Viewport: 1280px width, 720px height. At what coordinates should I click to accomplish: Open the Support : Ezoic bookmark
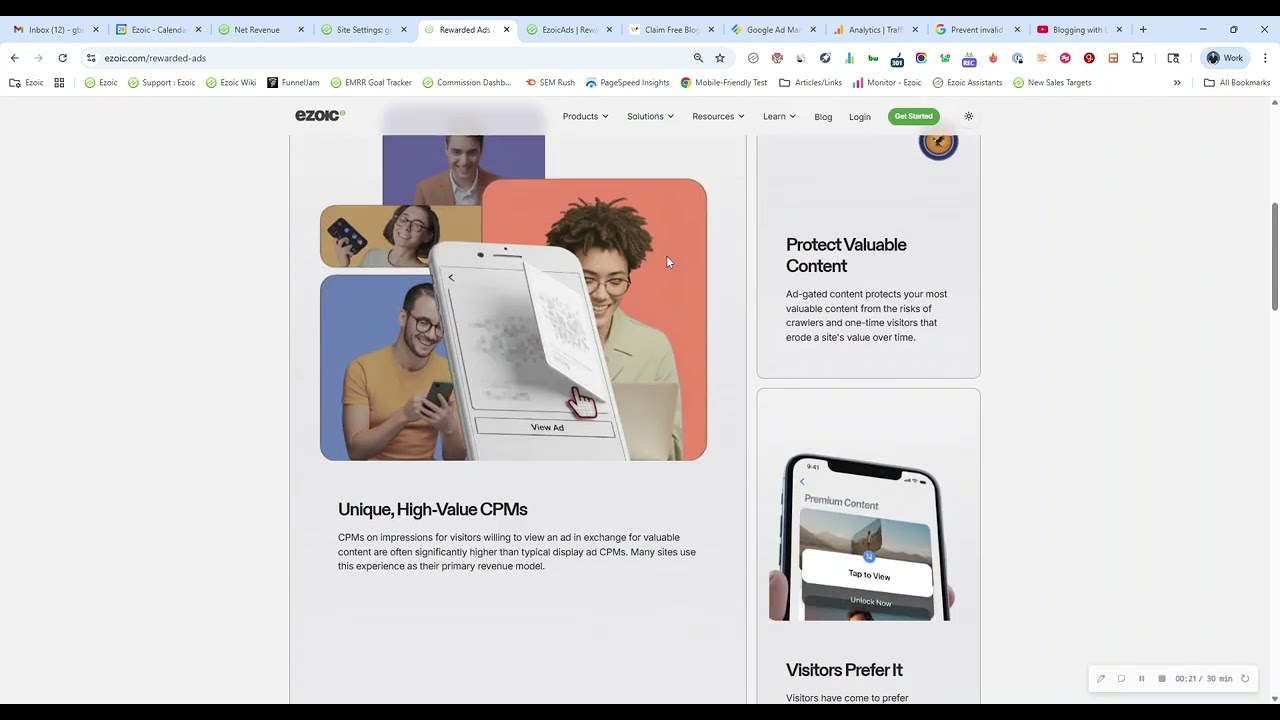click(161, 82)
